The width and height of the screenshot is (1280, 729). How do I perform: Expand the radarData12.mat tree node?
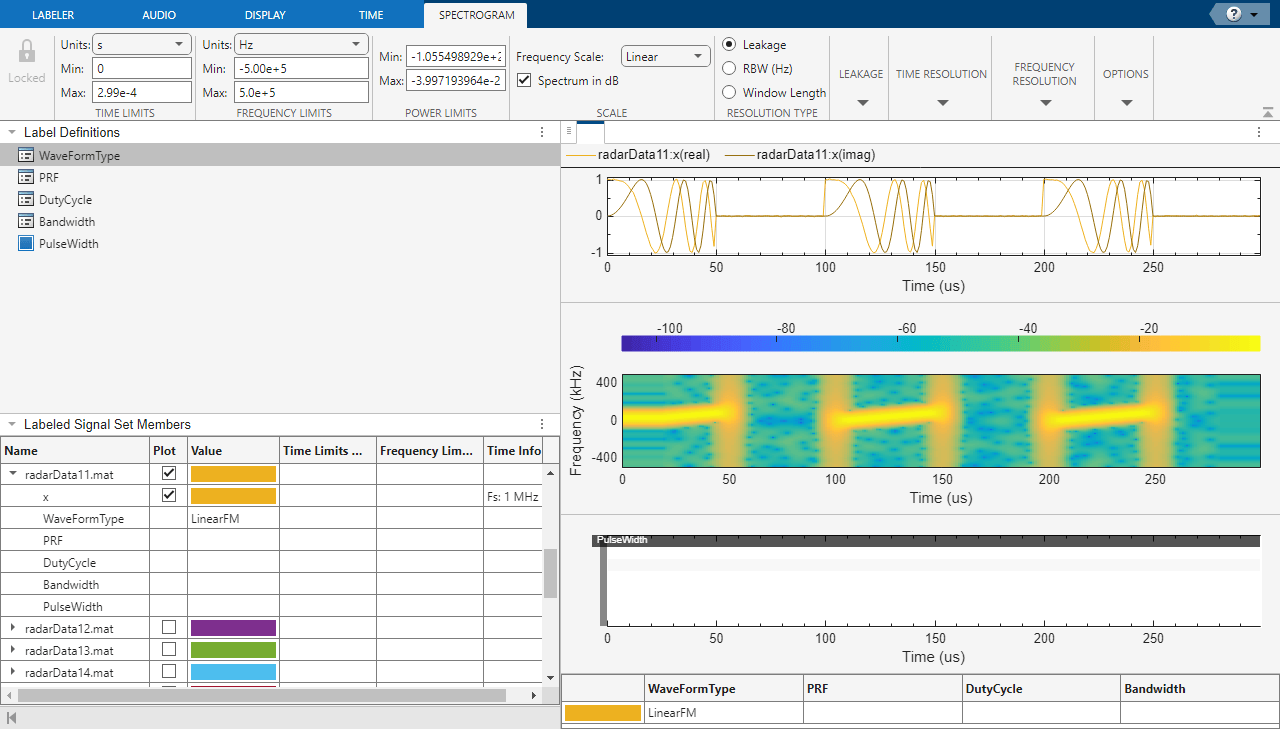click(13, 627)
